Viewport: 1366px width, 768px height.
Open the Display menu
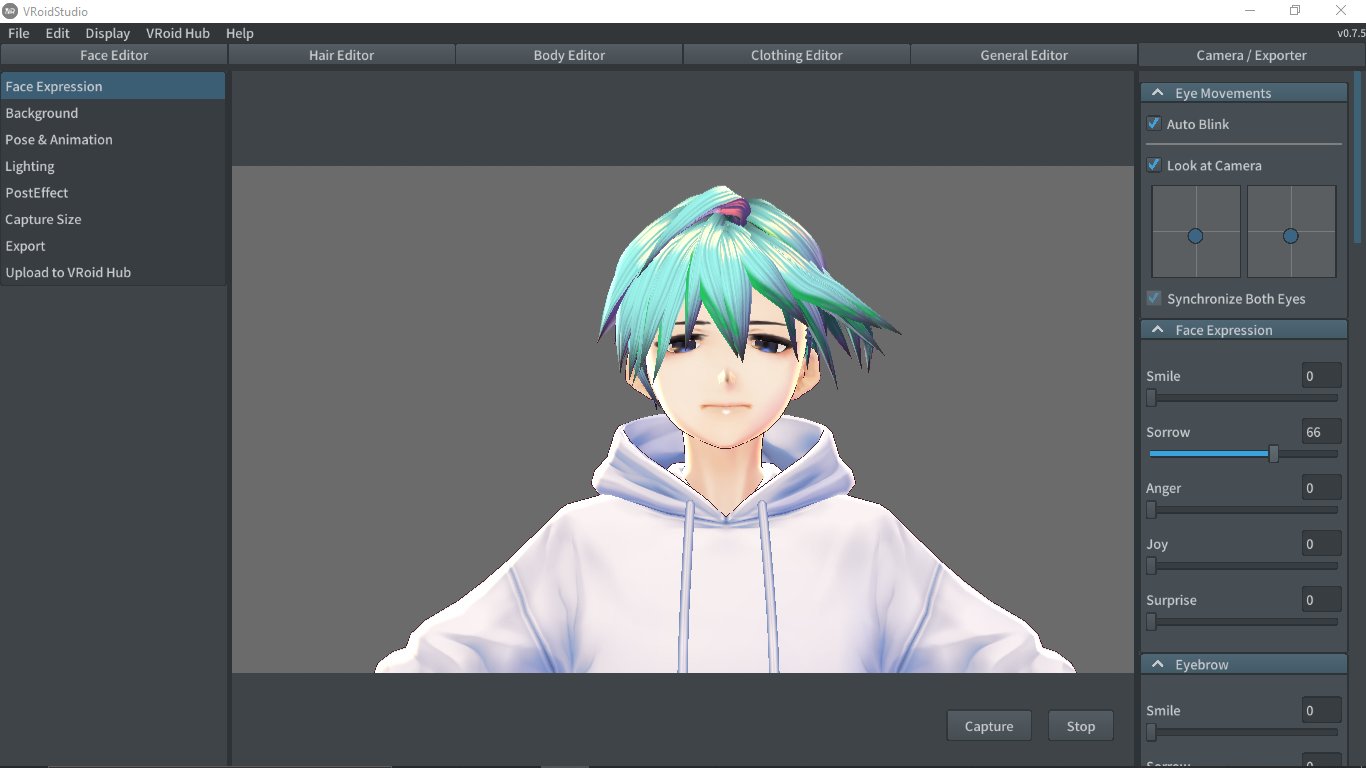(107, 33)
